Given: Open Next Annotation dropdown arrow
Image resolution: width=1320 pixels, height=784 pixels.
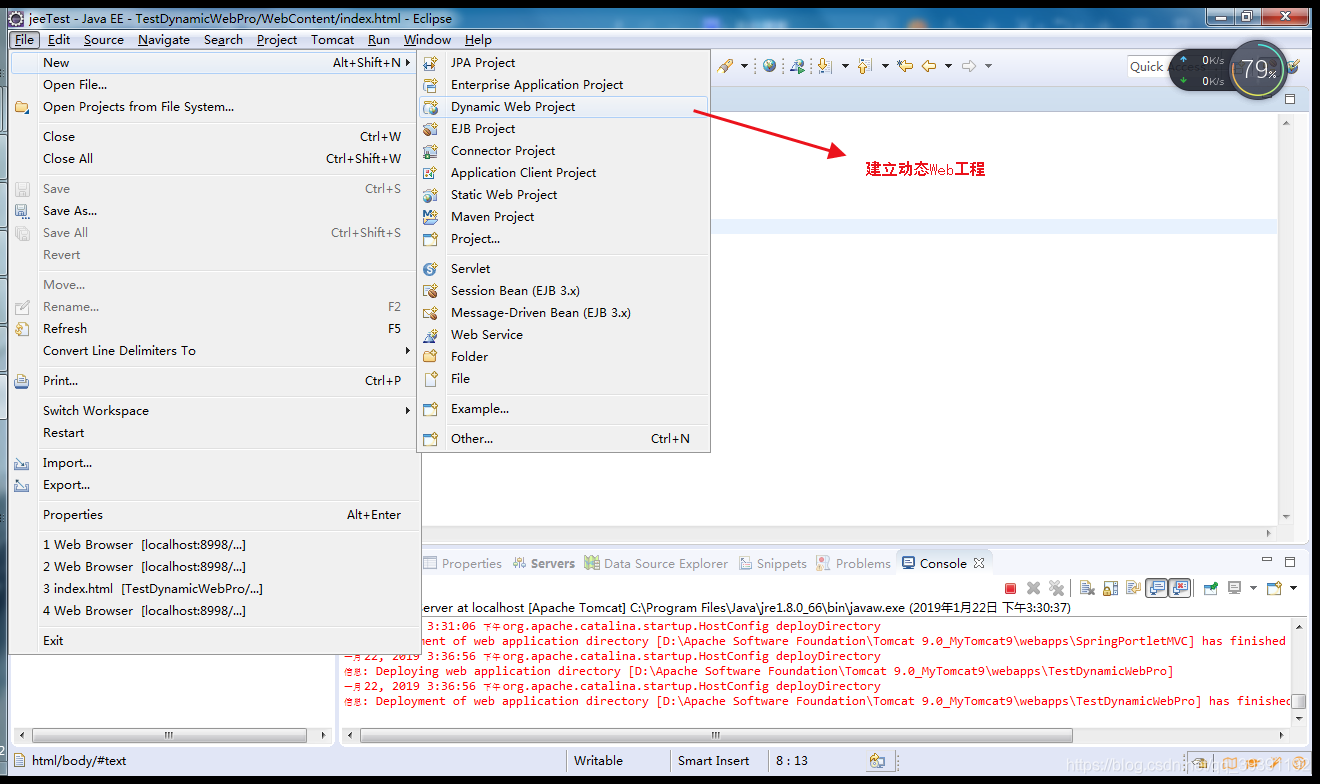Looking at the screenshot, I should (845, 66).
